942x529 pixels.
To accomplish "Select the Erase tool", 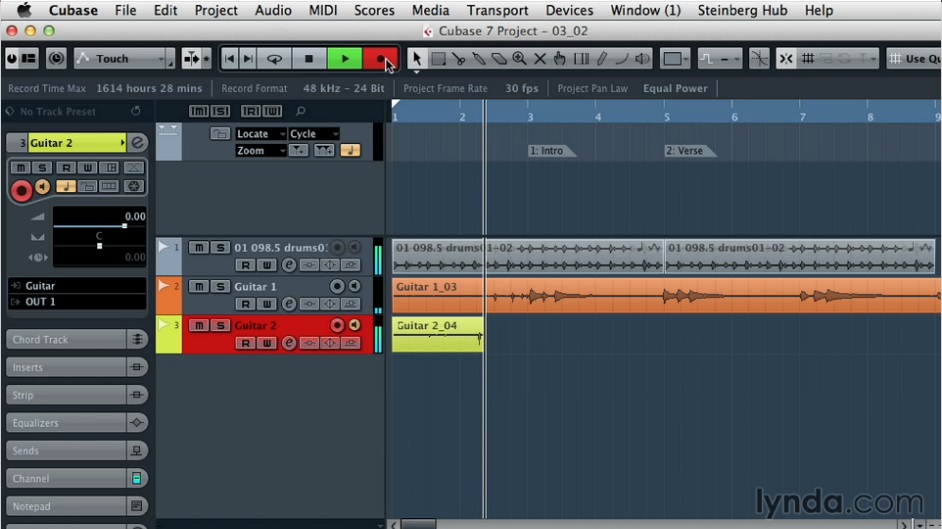I will 499,59.
